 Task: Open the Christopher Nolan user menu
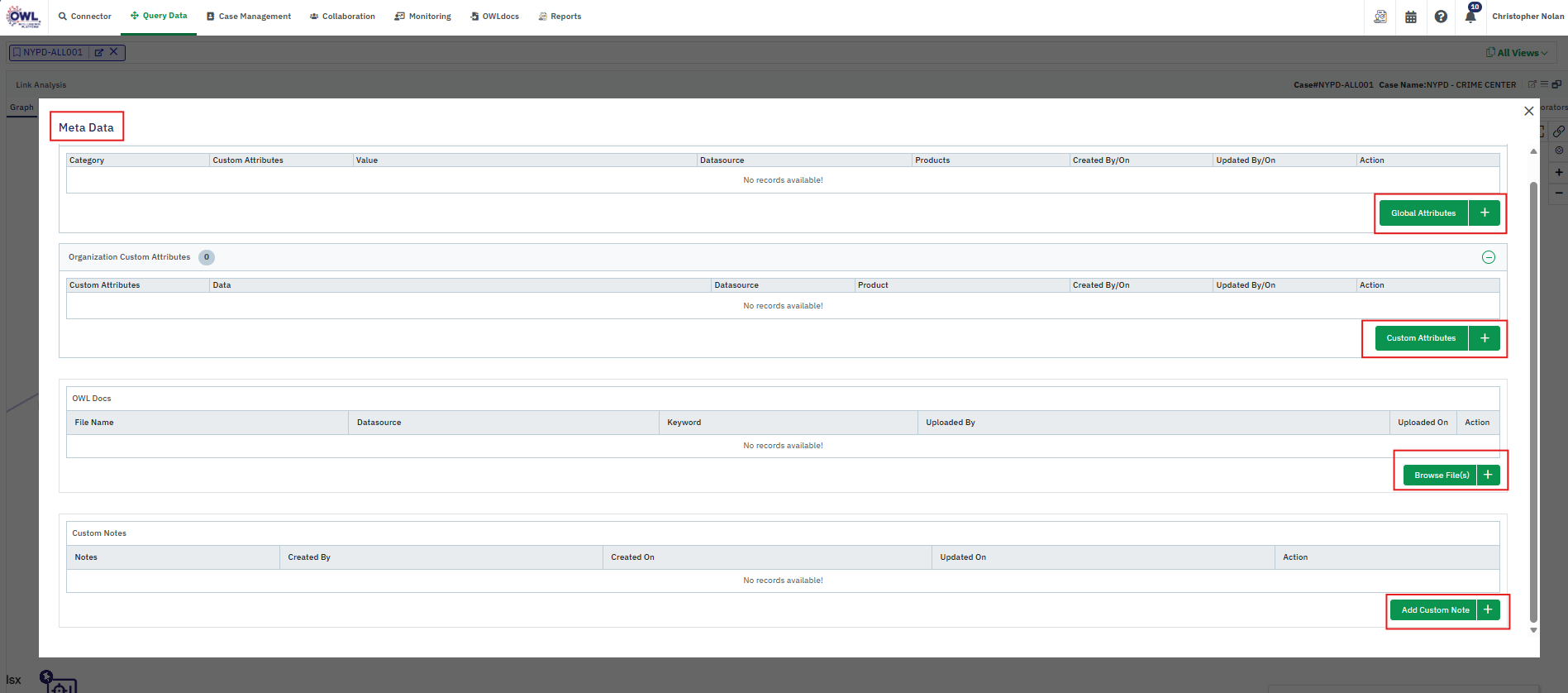click(1527, 17)
